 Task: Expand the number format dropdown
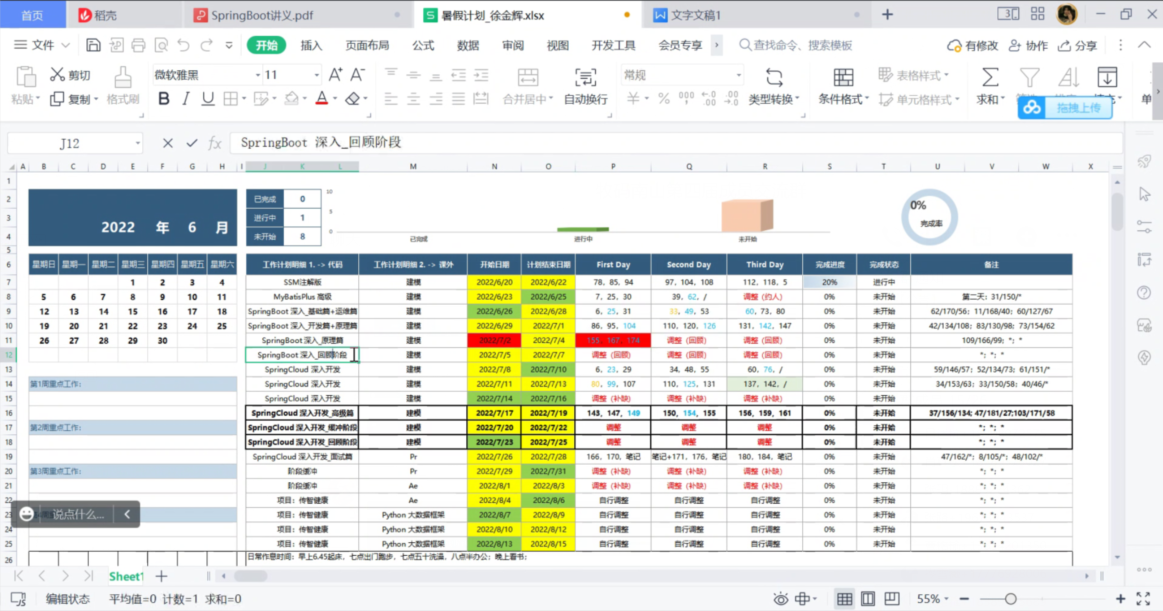739,75
